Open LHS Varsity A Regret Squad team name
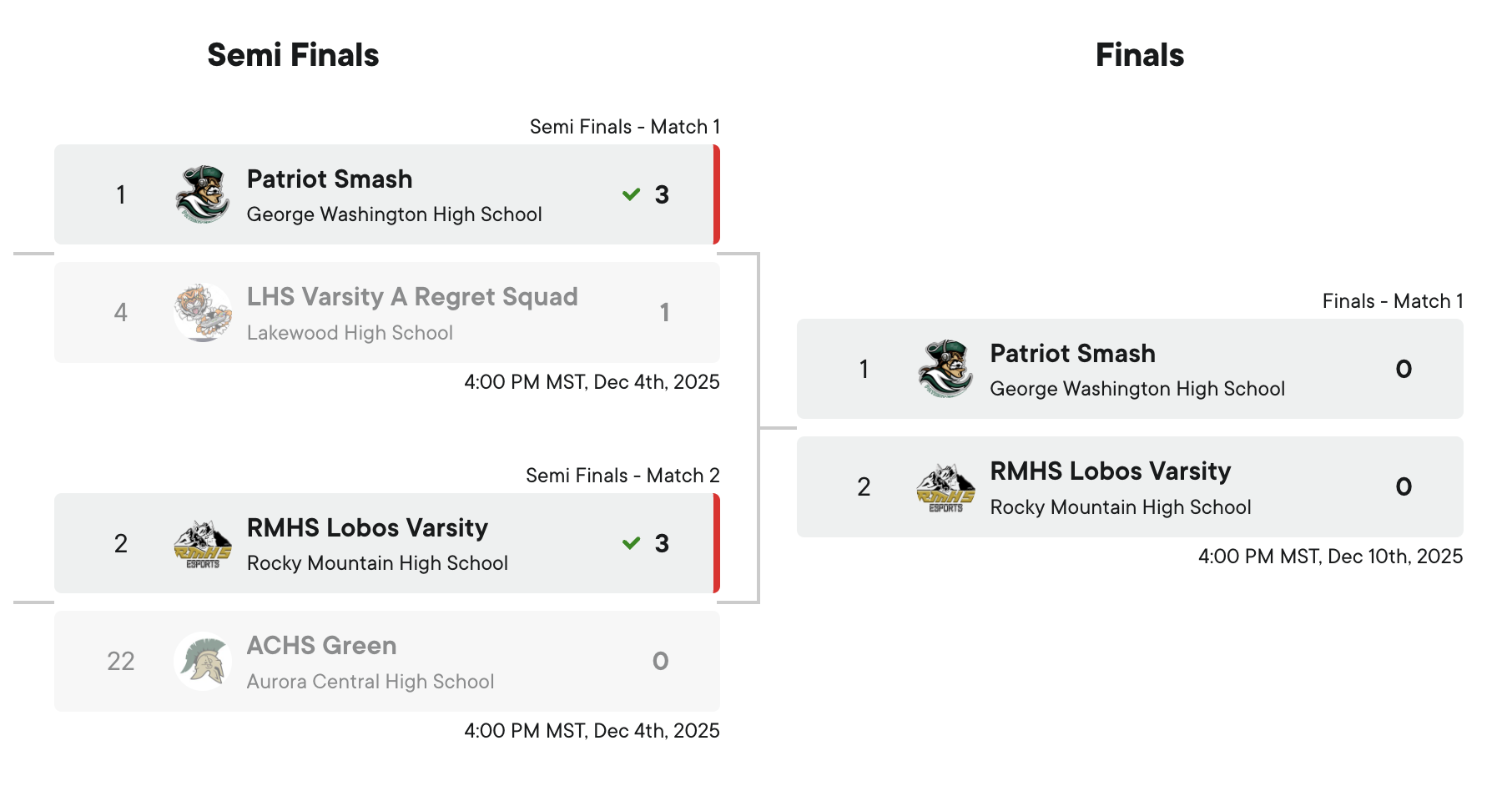1512x786 pixels. click(412, 297)
